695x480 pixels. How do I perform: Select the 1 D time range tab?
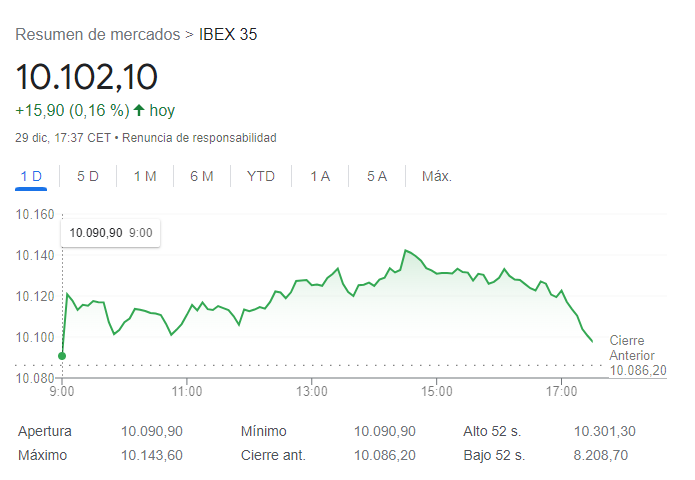coord(31,176)
